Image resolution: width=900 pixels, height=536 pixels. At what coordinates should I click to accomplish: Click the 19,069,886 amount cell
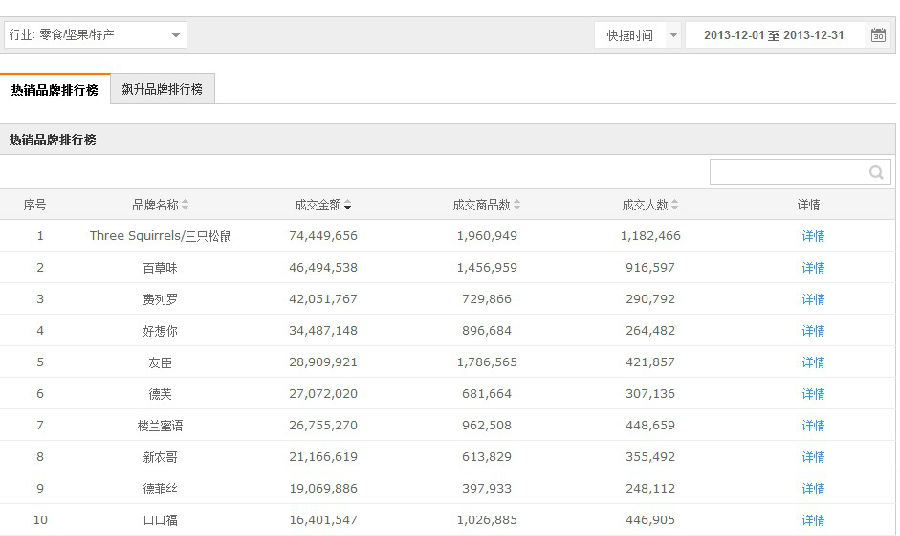323,489
